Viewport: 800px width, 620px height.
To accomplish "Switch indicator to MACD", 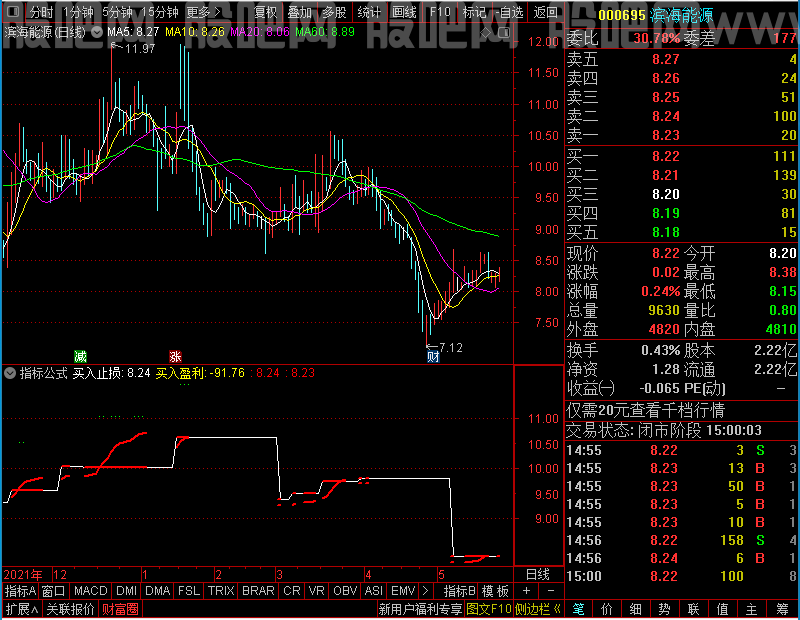I will 90,591.
